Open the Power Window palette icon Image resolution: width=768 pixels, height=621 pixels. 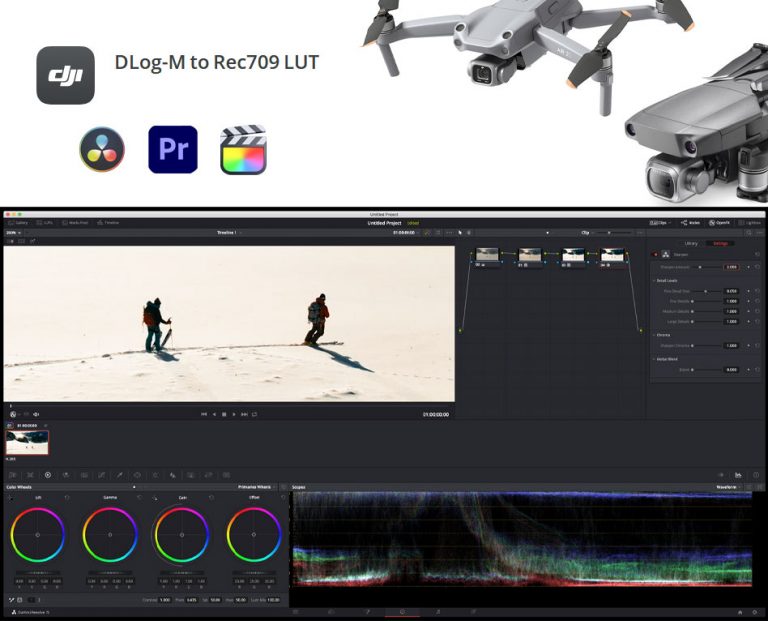(137, 475)
